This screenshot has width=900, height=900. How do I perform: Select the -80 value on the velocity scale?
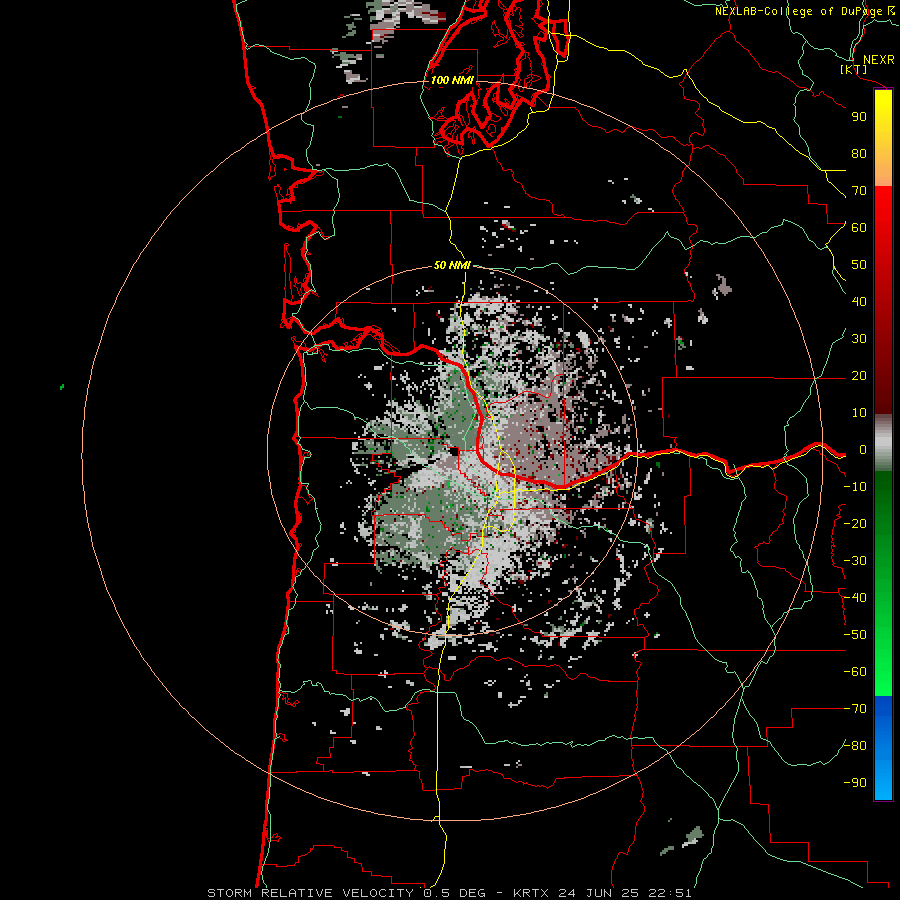coord(855,746)
